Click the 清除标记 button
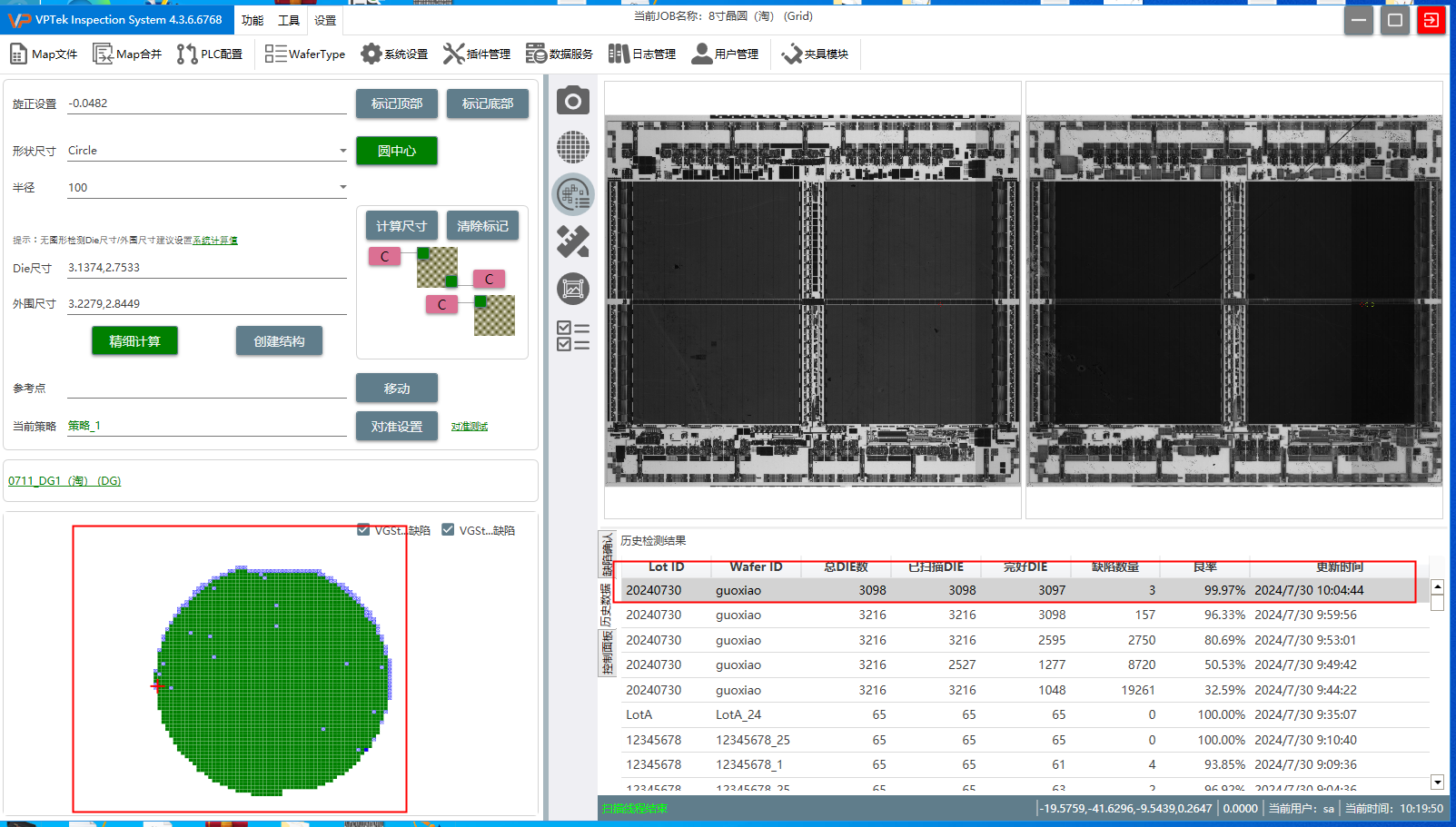 [x=482, y=226]
